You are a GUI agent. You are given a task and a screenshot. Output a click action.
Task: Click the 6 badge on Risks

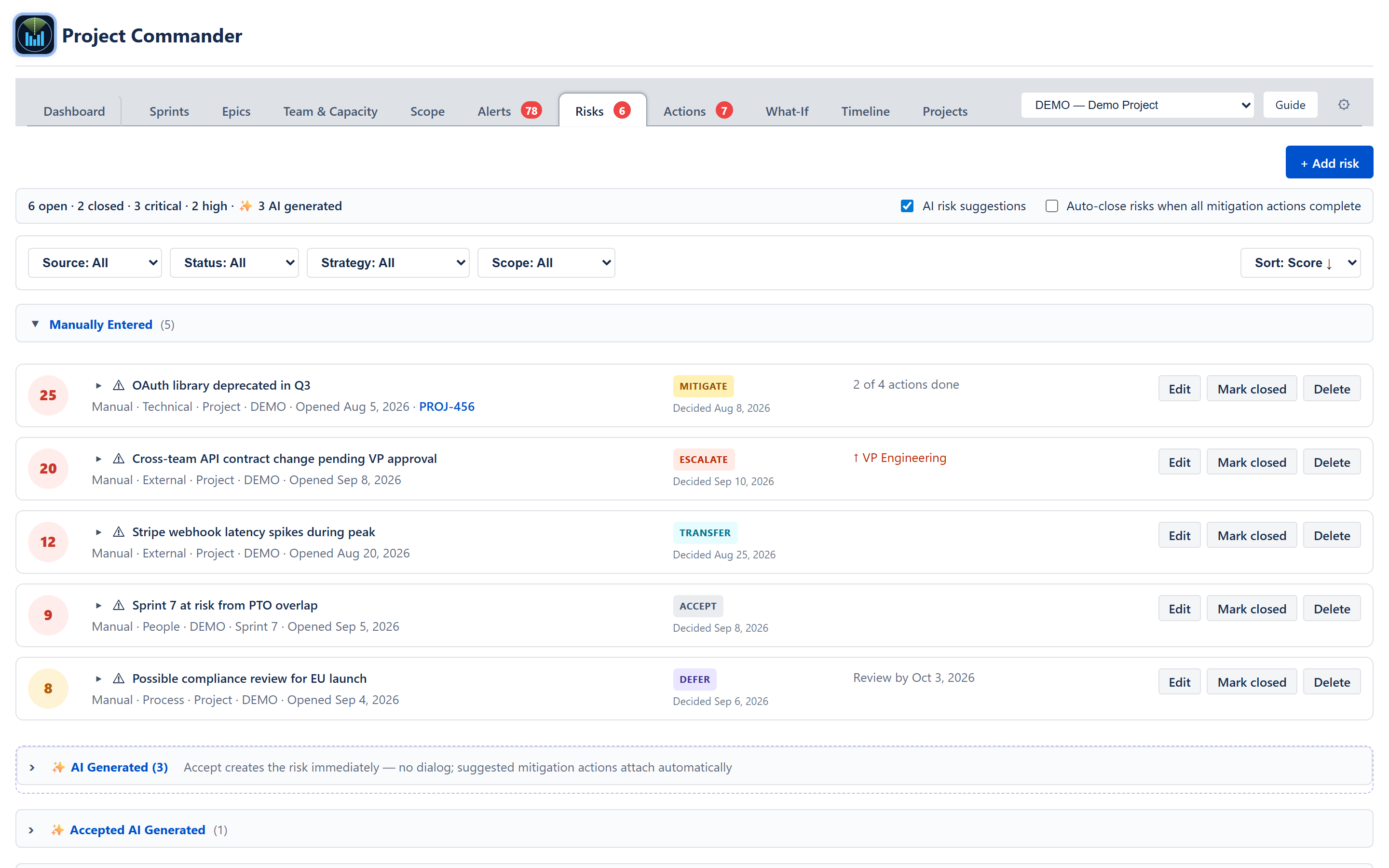pyautogui.click(x=622, y=111)
